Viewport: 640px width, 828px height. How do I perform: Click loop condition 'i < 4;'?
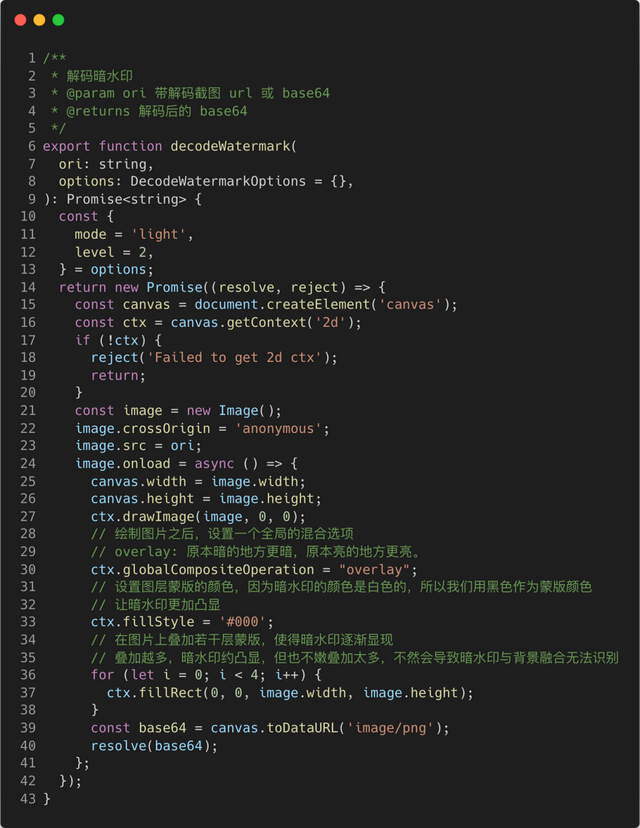[x=242, y=675]
